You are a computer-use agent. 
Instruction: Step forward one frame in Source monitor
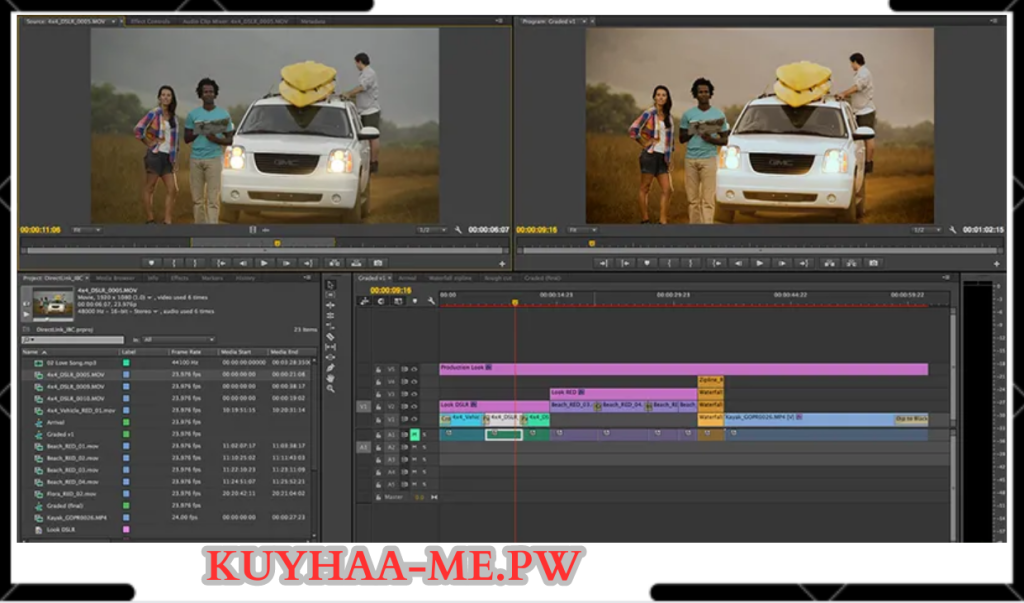tap(286, 263)
